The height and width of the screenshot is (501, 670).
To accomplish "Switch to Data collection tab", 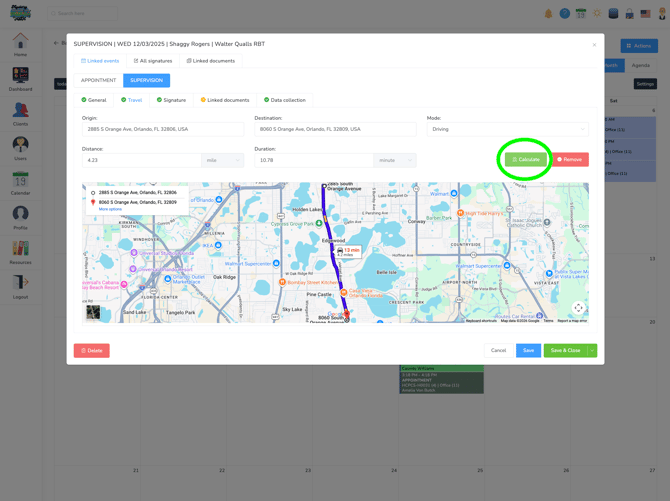I will [x=285, y=100].
